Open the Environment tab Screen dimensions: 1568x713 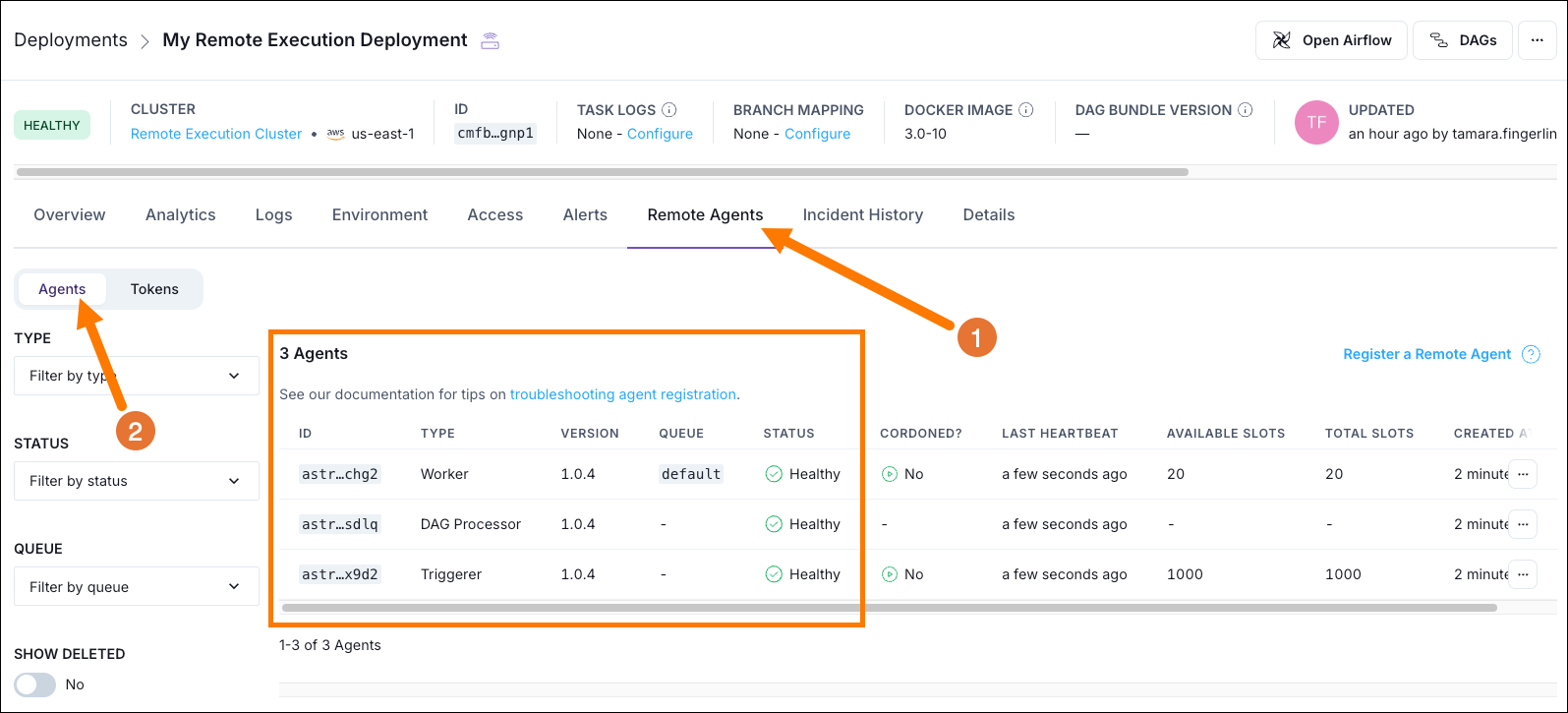tap(379, 214)
